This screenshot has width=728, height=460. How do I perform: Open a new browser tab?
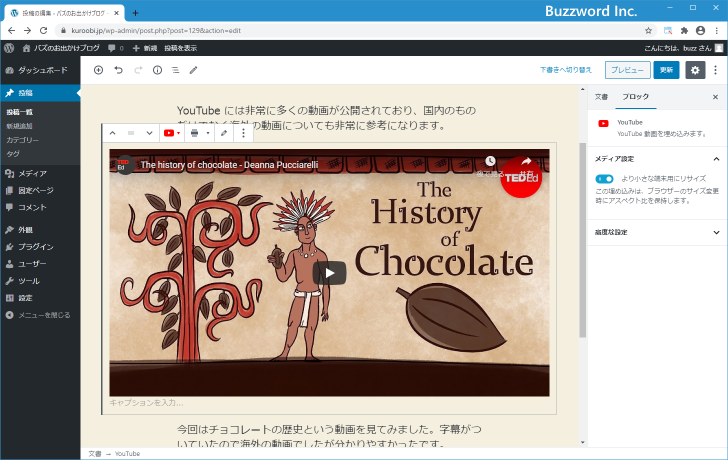[135, 13]
